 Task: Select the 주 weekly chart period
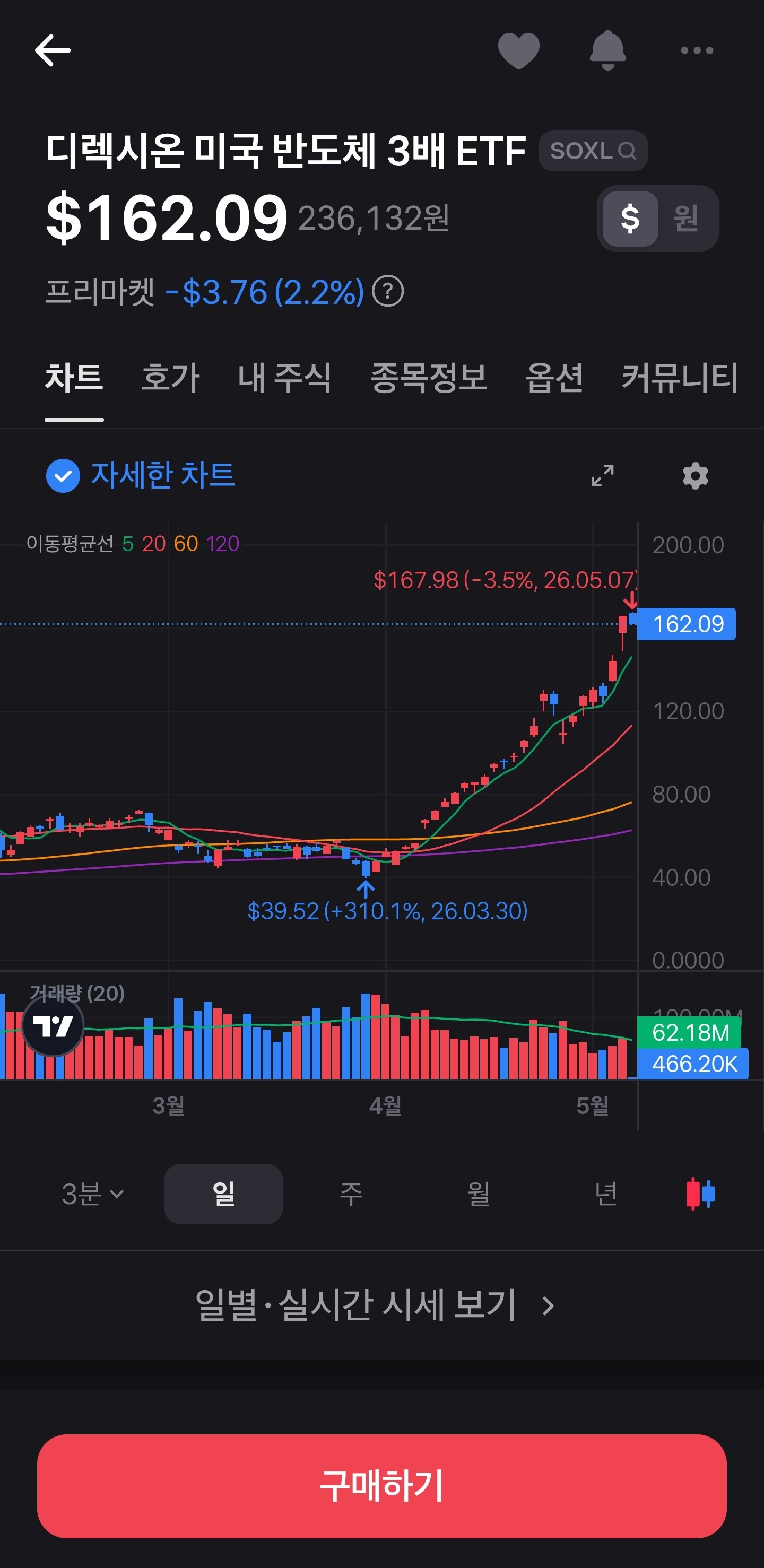pyautogui.click(x=351, y=1194)
